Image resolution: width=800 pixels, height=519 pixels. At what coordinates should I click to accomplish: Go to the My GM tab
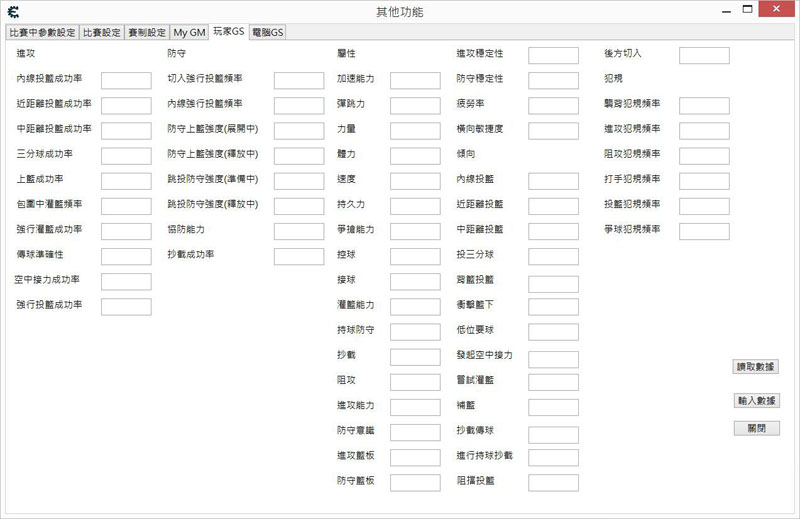(x=188, y=32)
